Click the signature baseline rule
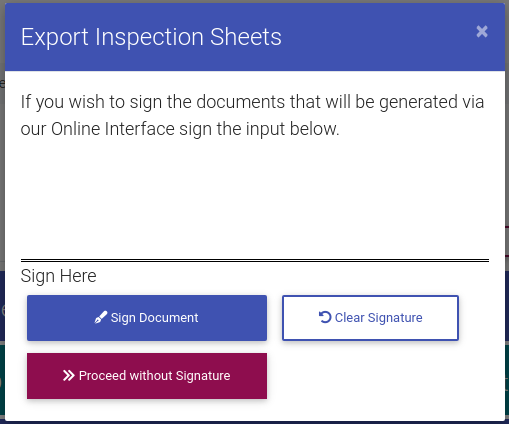This screenshot has width=509, height=424. coord(255,260)
